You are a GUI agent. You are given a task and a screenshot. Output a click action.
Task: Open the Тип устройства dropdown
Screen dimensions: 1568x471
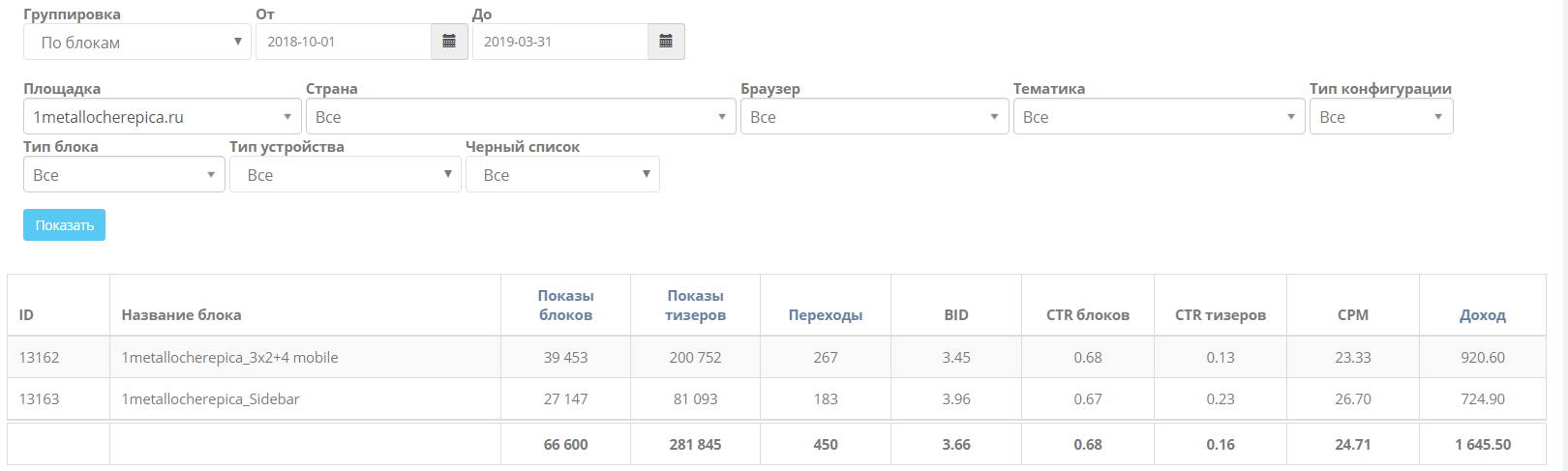(x=346, y=175)
